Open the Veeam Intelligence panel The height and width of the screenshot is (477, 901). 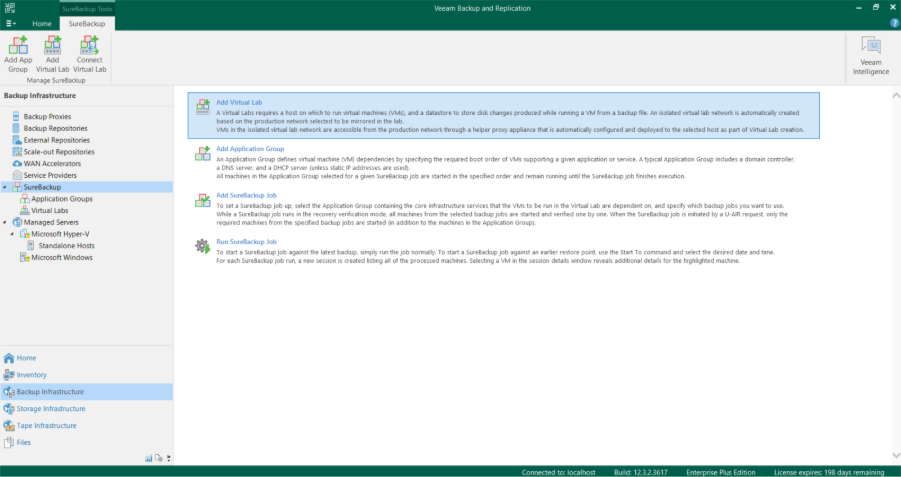870,53
